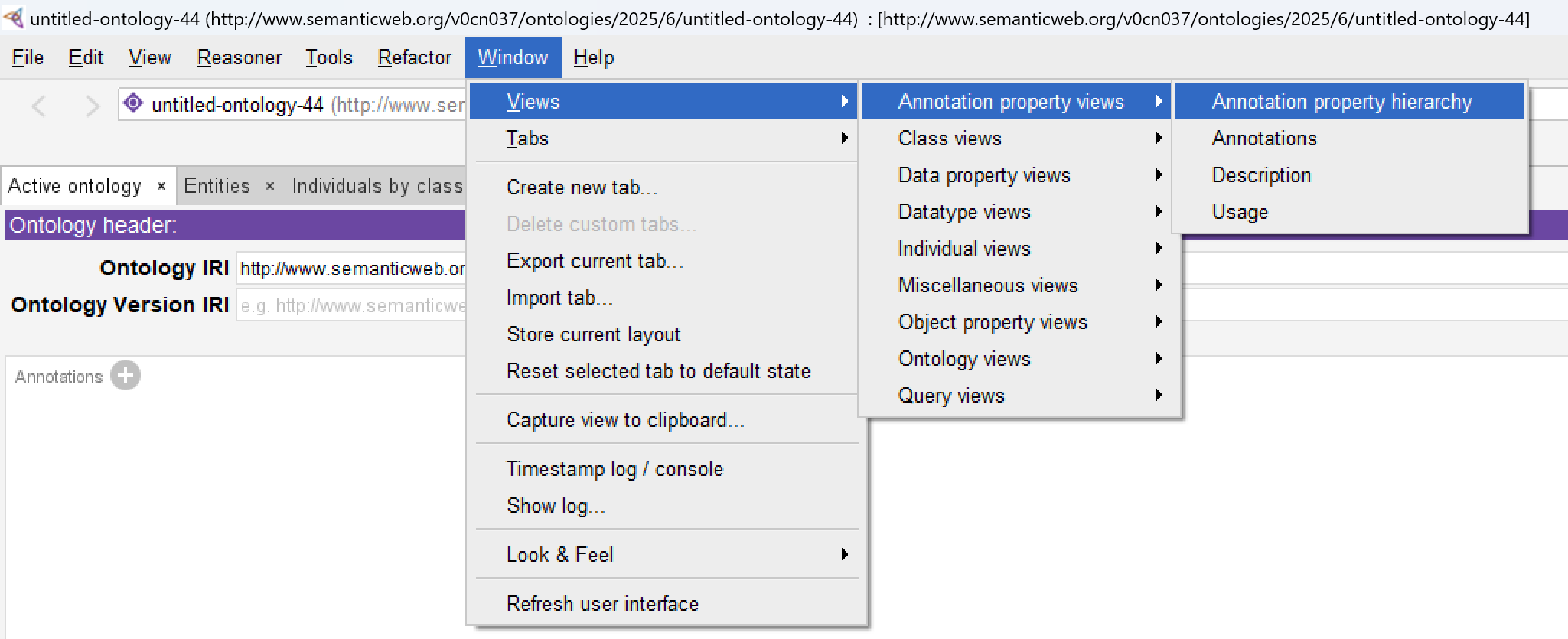Choose Import tab...

[x=665, y=298]
